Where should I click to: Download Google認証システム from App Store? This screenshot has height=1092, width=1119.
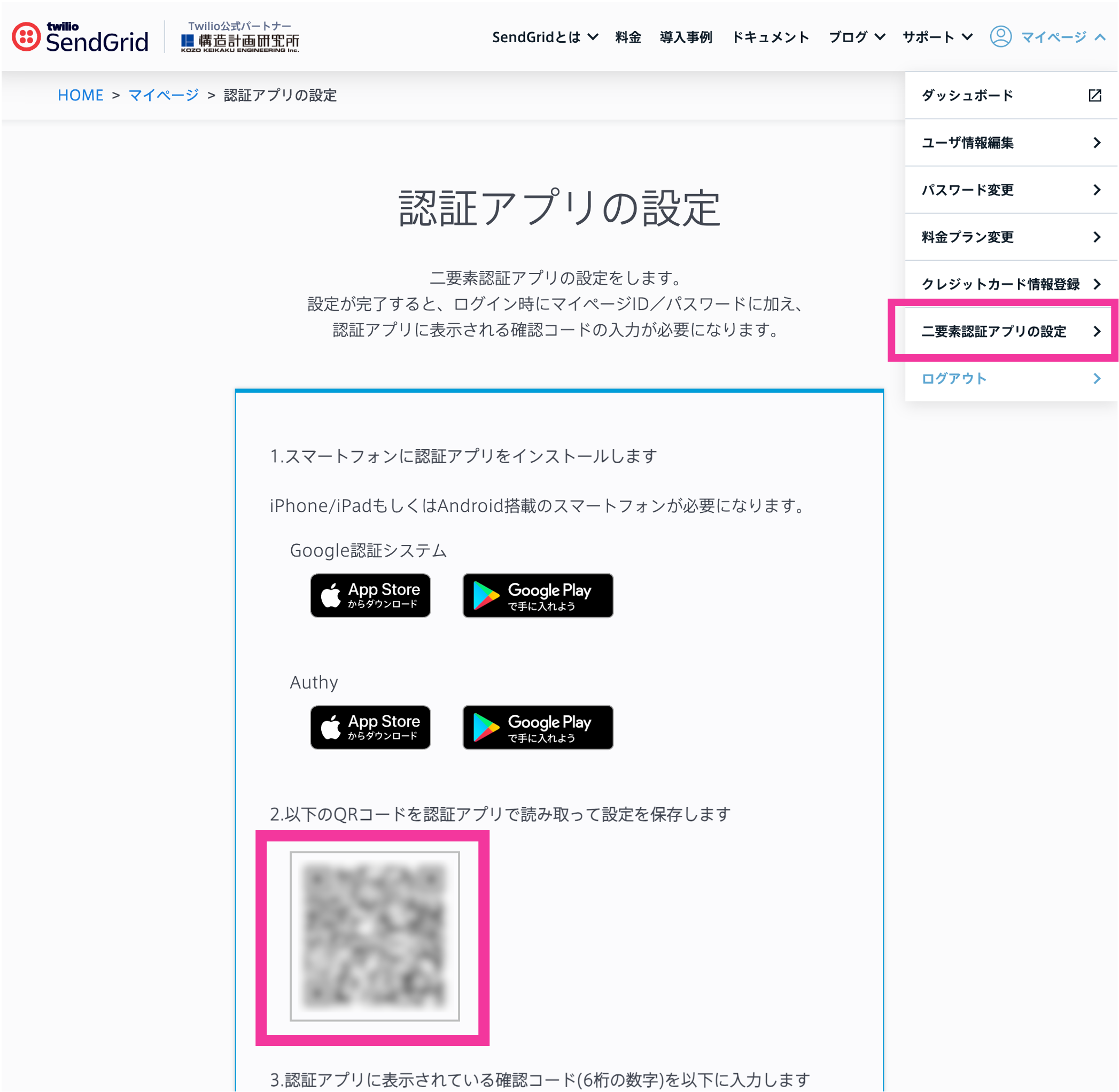pyautogui.click(x=370, y=595)
